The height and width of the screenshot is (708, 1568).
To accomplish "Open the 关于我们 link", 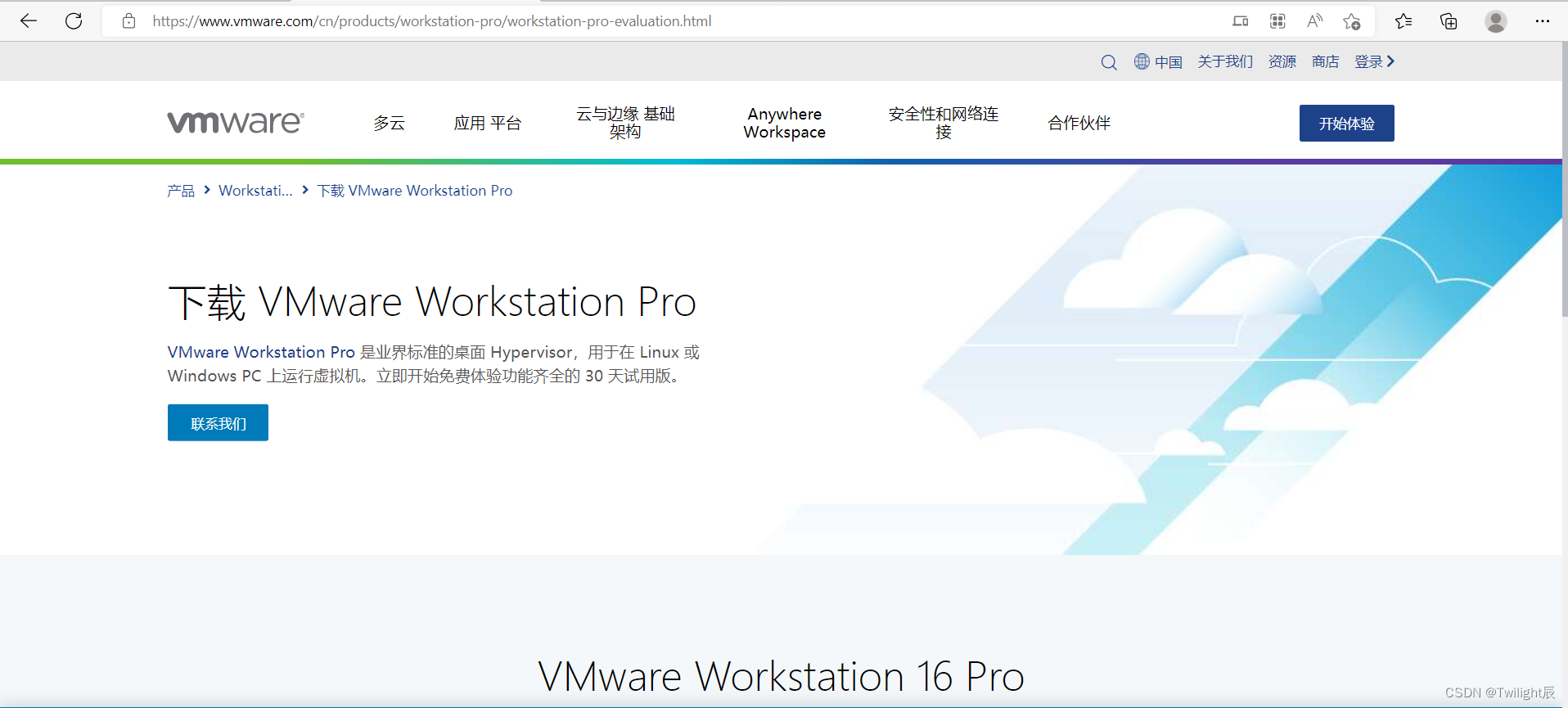I will 1225,62.
